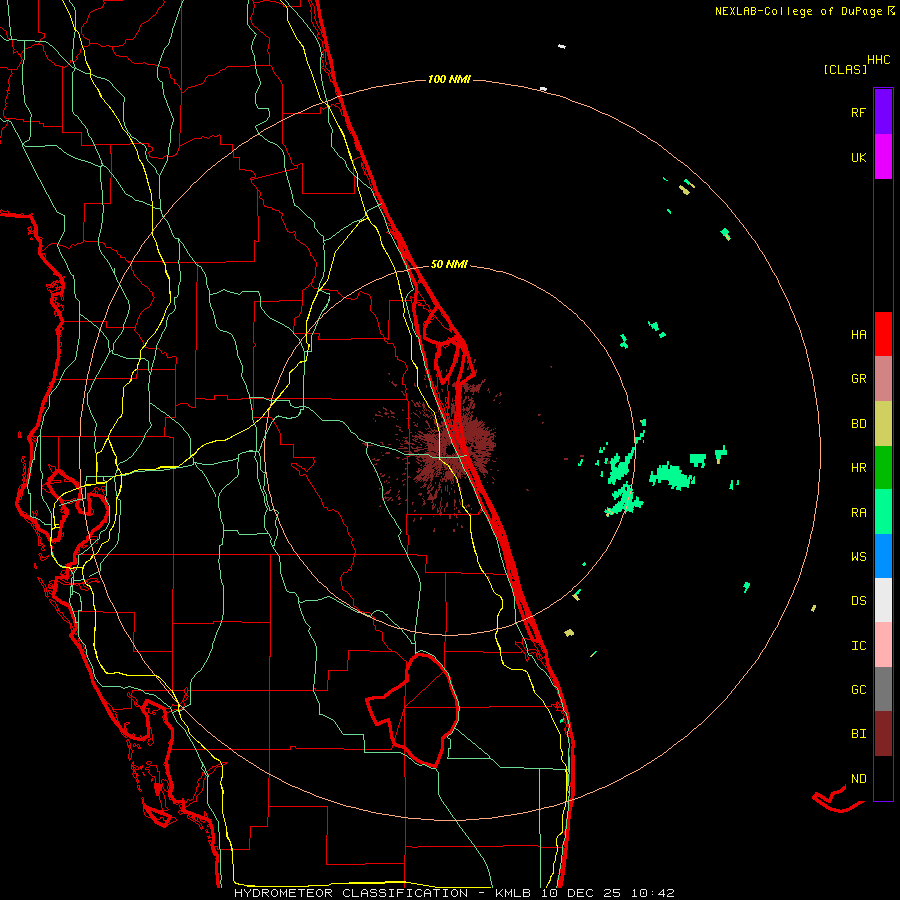Select the red HA legend swatch
The width and height of the screenshot is (900, 900).
click(883, 334)
